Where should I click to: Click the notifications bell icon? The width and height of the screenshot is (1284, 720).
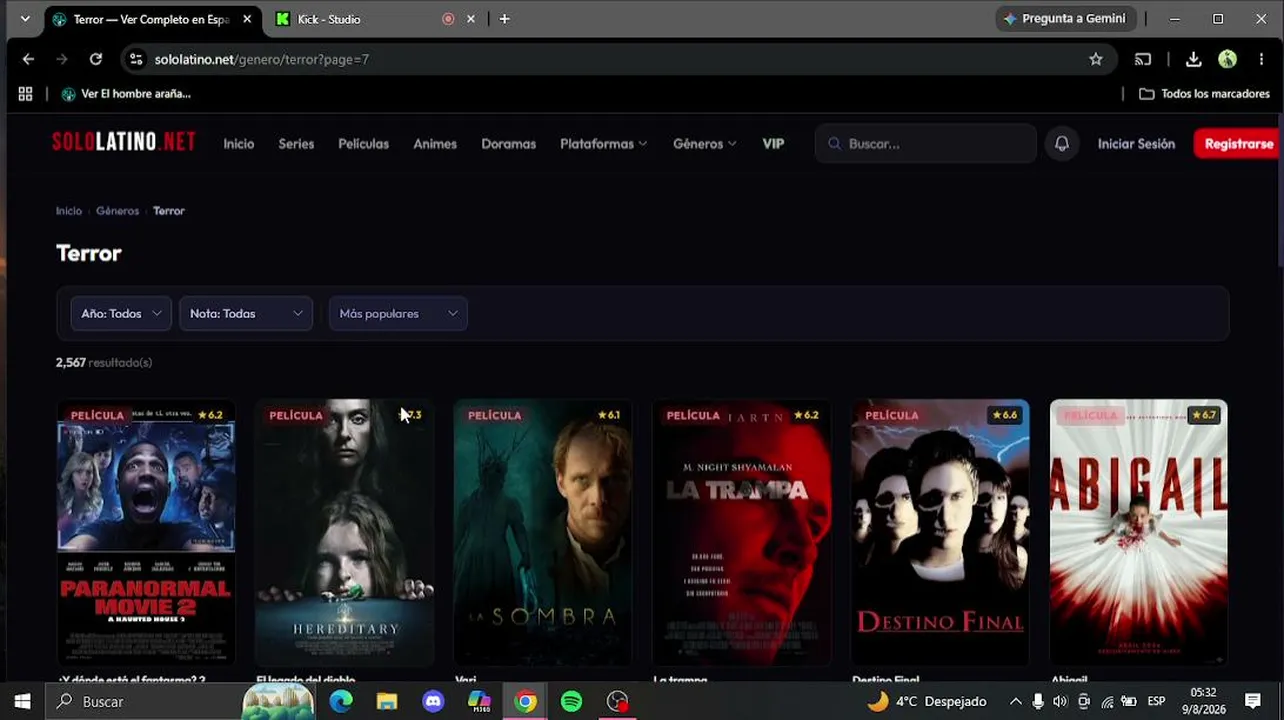pyautogui.click(x=1062, y=144)
